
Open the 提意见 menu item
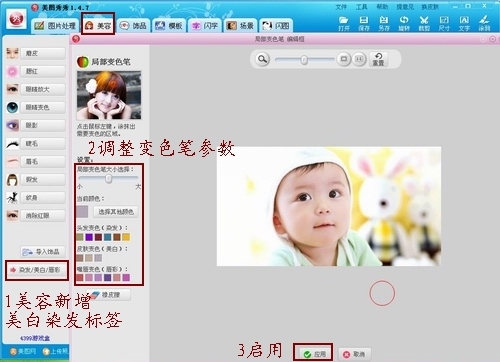(x=405, y=7)
